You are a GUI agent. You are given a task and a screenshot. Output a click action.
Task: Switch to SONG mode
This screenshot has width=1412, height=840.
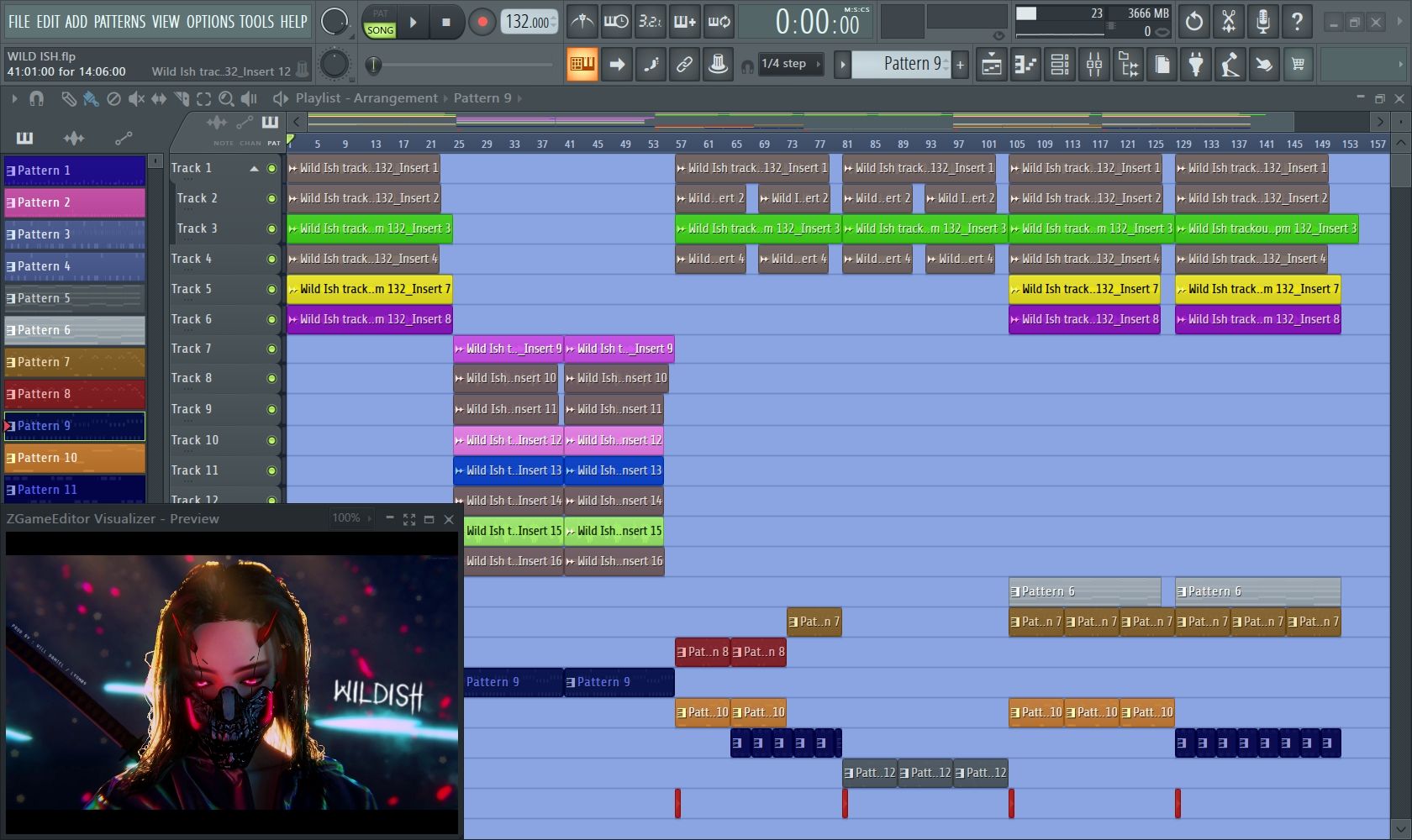coord(380,30)
